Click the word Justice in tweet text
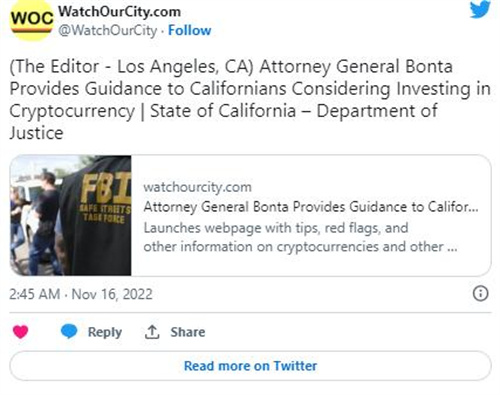The width and height of the screenshot is (500, 395). 36,133
